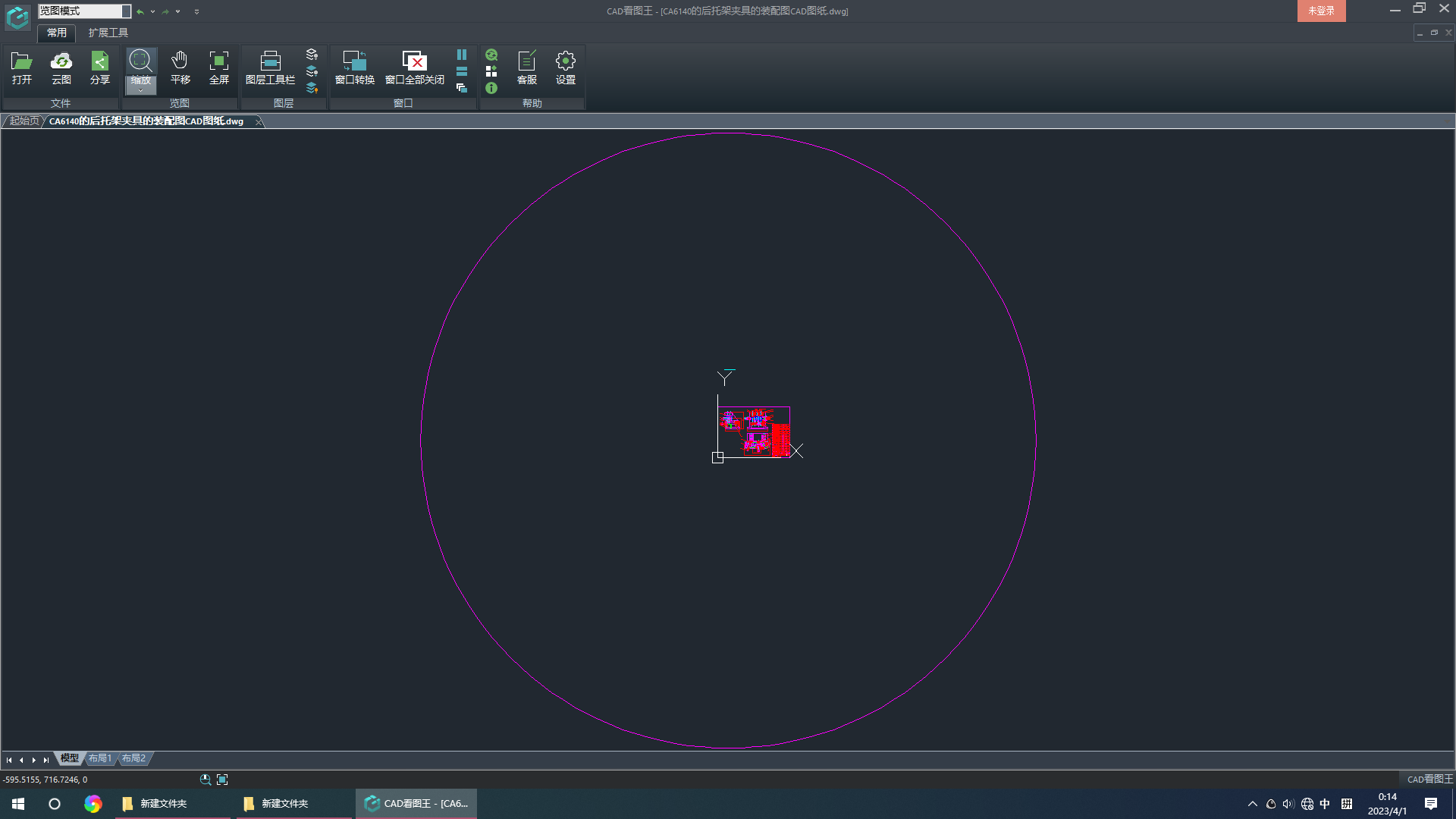Cascade windows icon

[x=462, y=88]
